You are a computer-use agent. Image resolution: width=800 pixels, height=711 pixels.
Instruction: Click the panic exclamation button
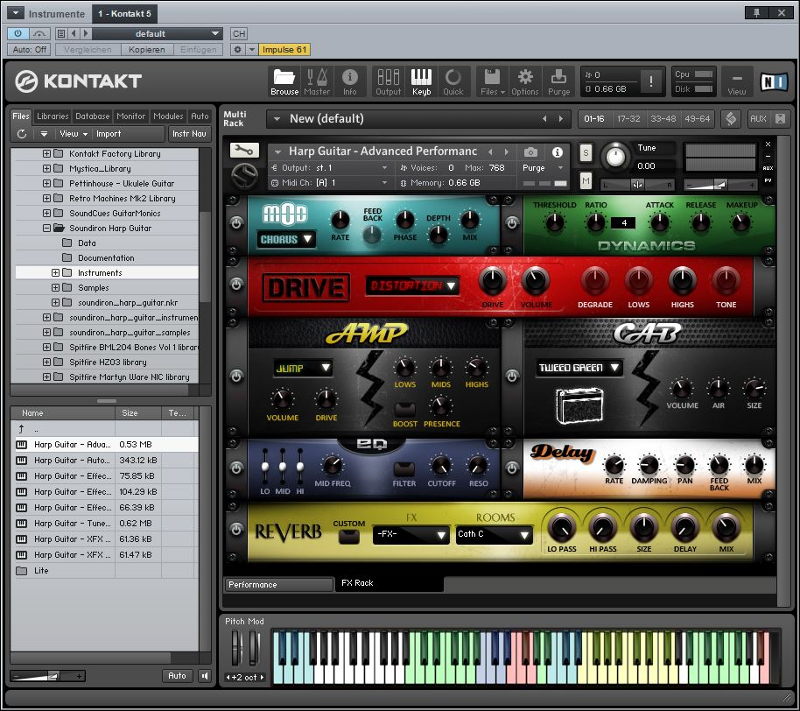coord(651,81)
